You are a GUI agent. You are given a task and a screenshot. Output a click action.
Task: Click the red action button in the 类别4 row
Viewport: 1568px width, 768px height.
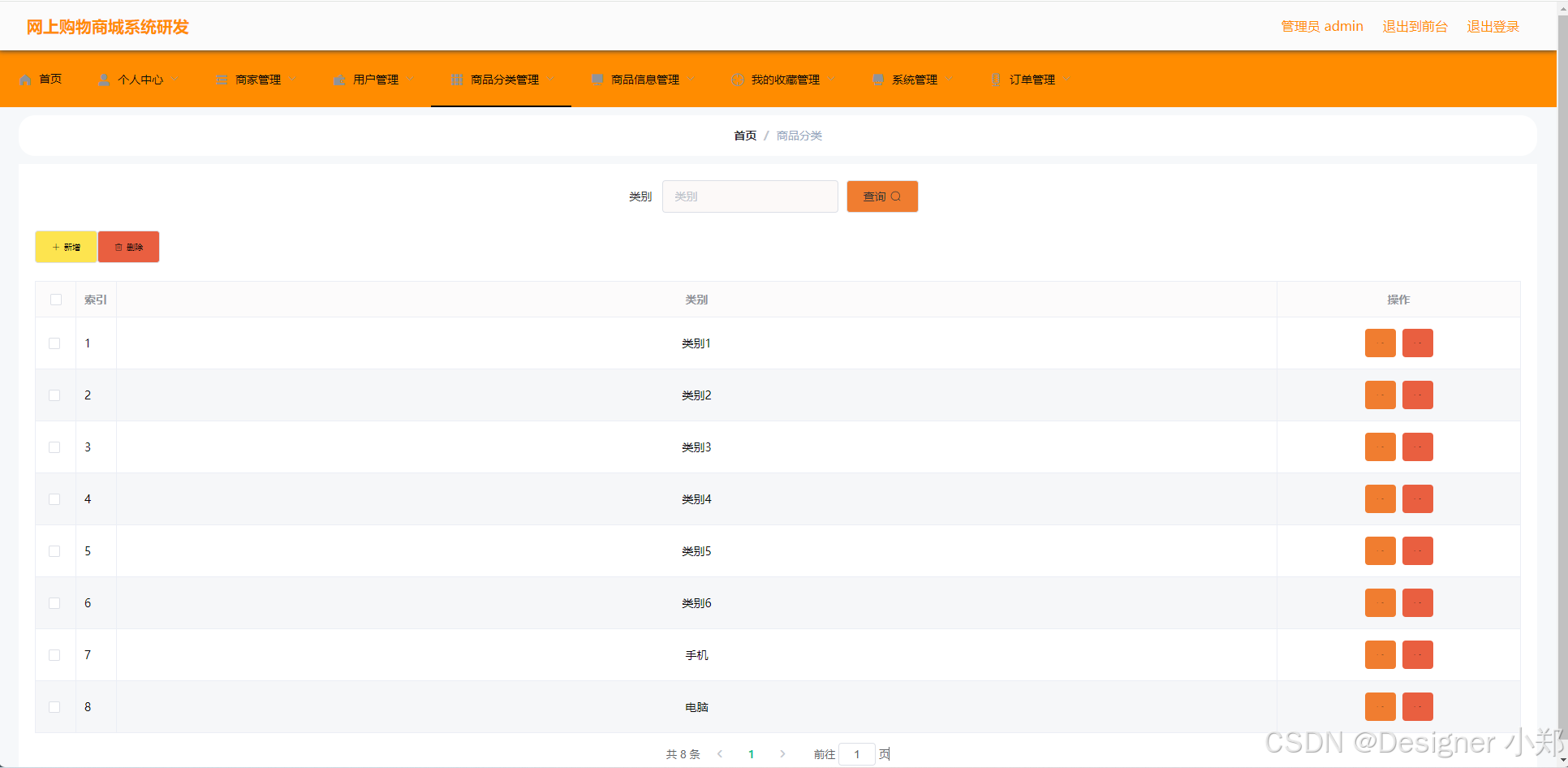1417,498
